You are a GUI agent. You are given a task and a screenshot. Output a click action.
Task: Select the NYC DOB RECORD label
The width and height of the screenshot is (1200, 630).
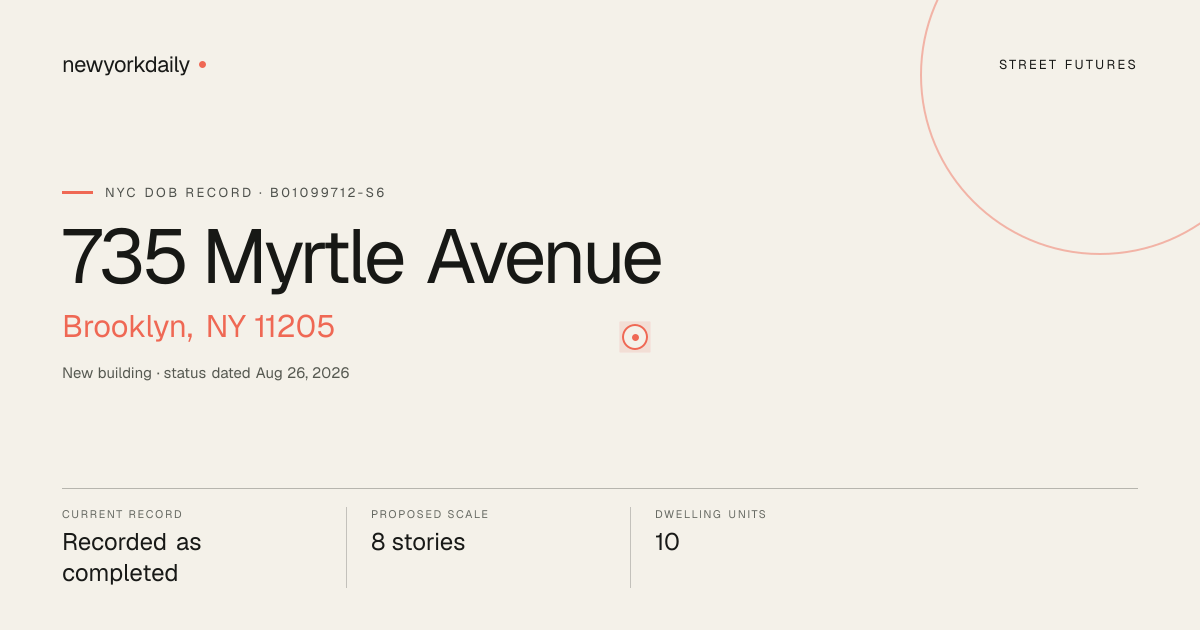(x=179, y=192)
